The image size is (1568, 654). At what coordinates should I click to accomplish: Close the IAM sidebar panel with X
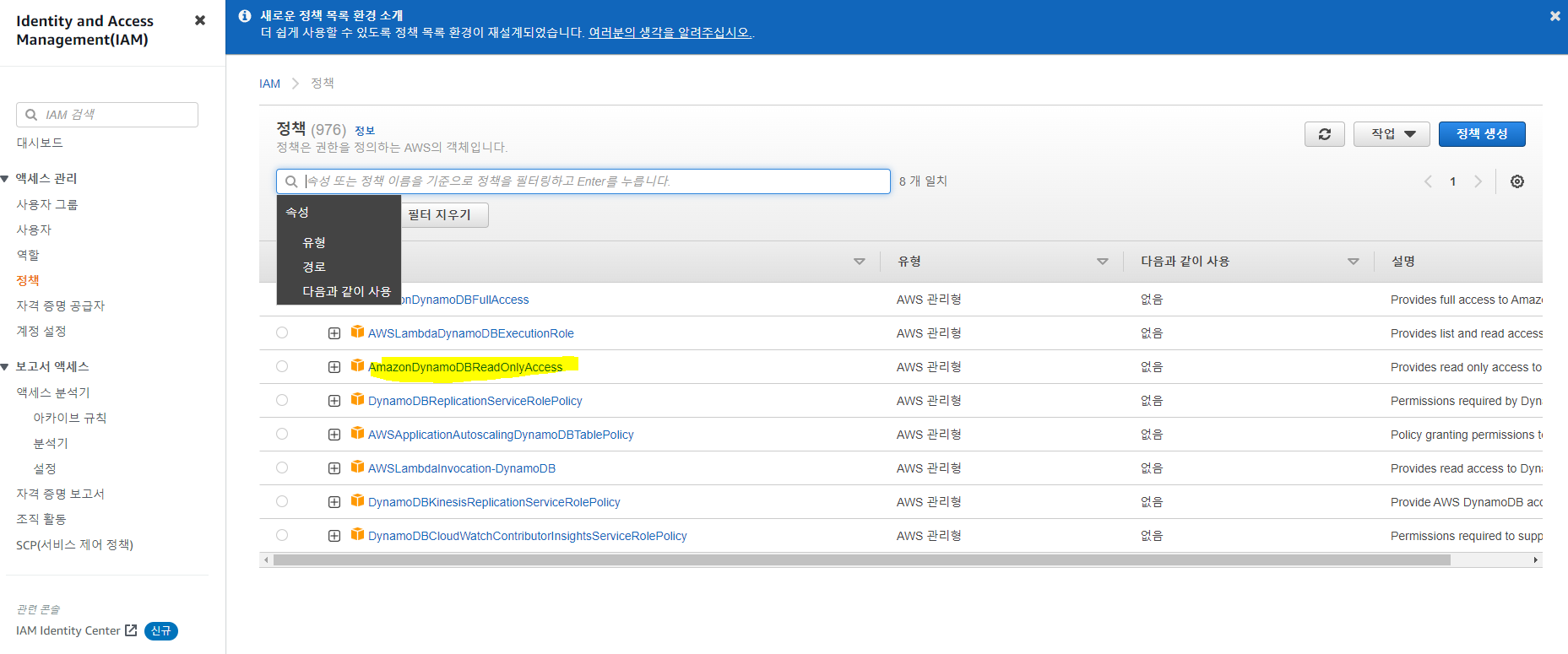coord(200,20)
